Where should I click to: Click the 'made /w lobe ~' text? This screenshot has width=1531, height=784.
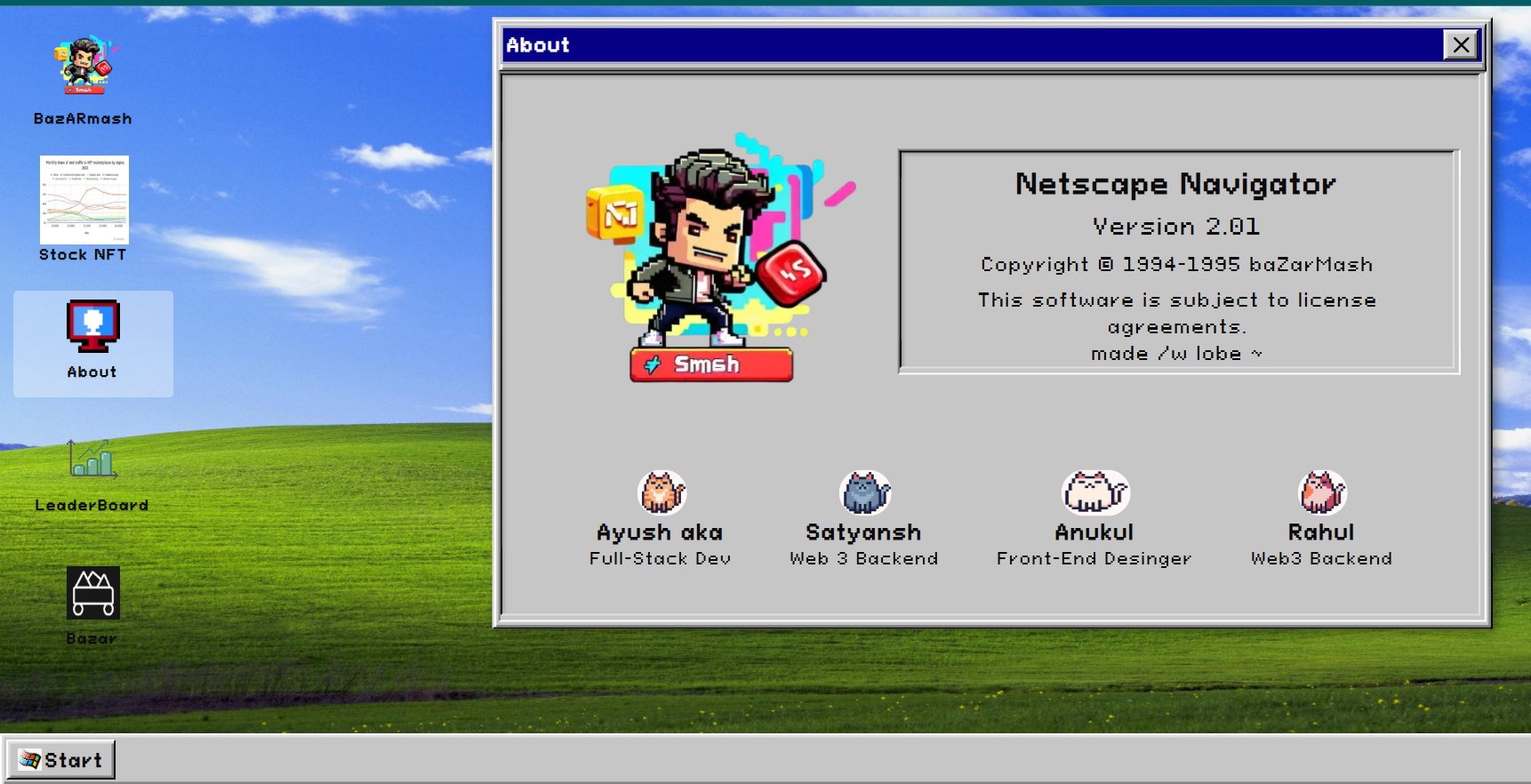(1176, 354)
